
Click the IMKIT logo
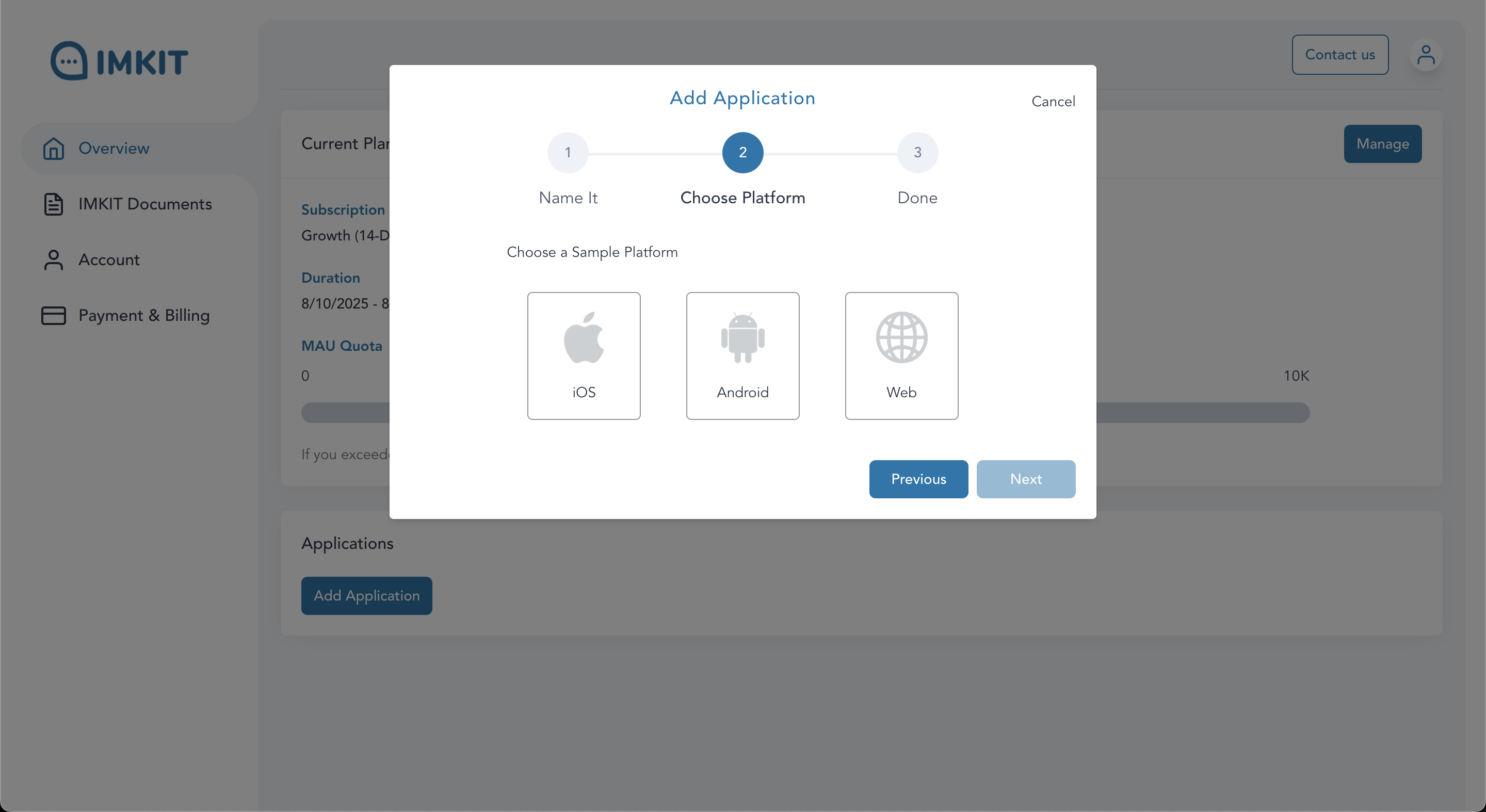tap(119, 60)
